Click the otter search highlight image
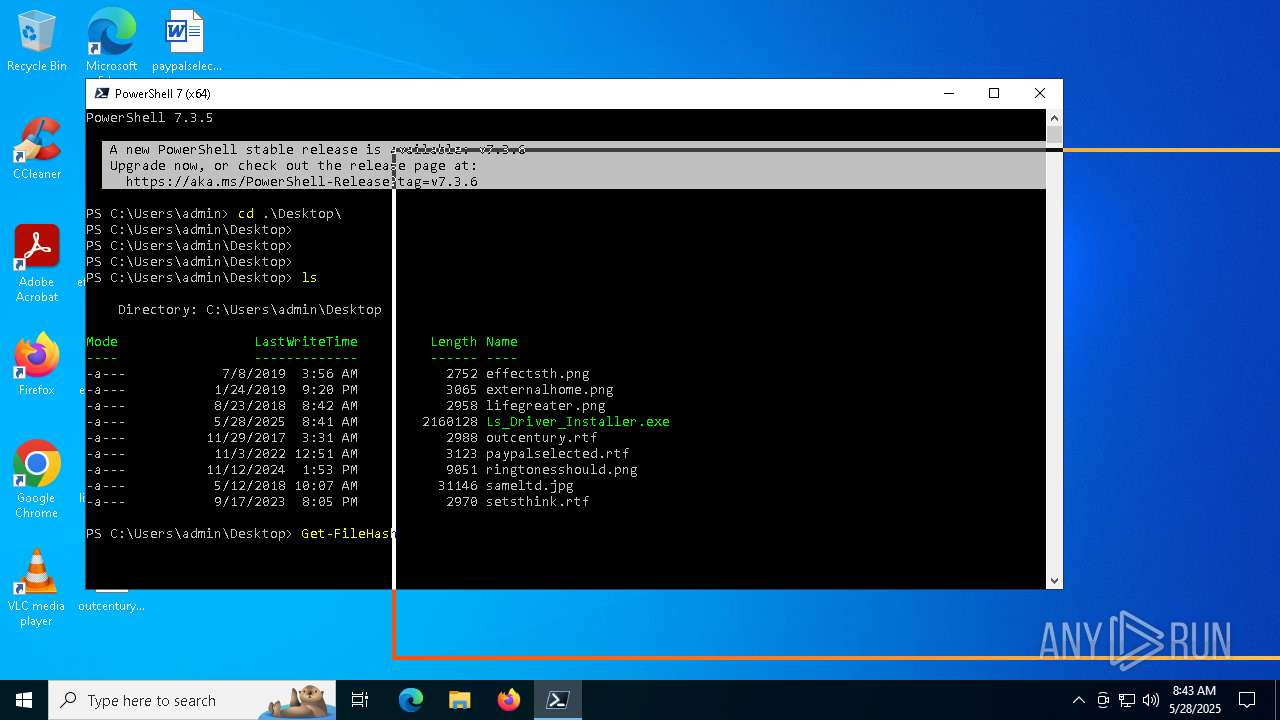The width and height of the screenshot is (1280, 720). click(x=297, y=701)
